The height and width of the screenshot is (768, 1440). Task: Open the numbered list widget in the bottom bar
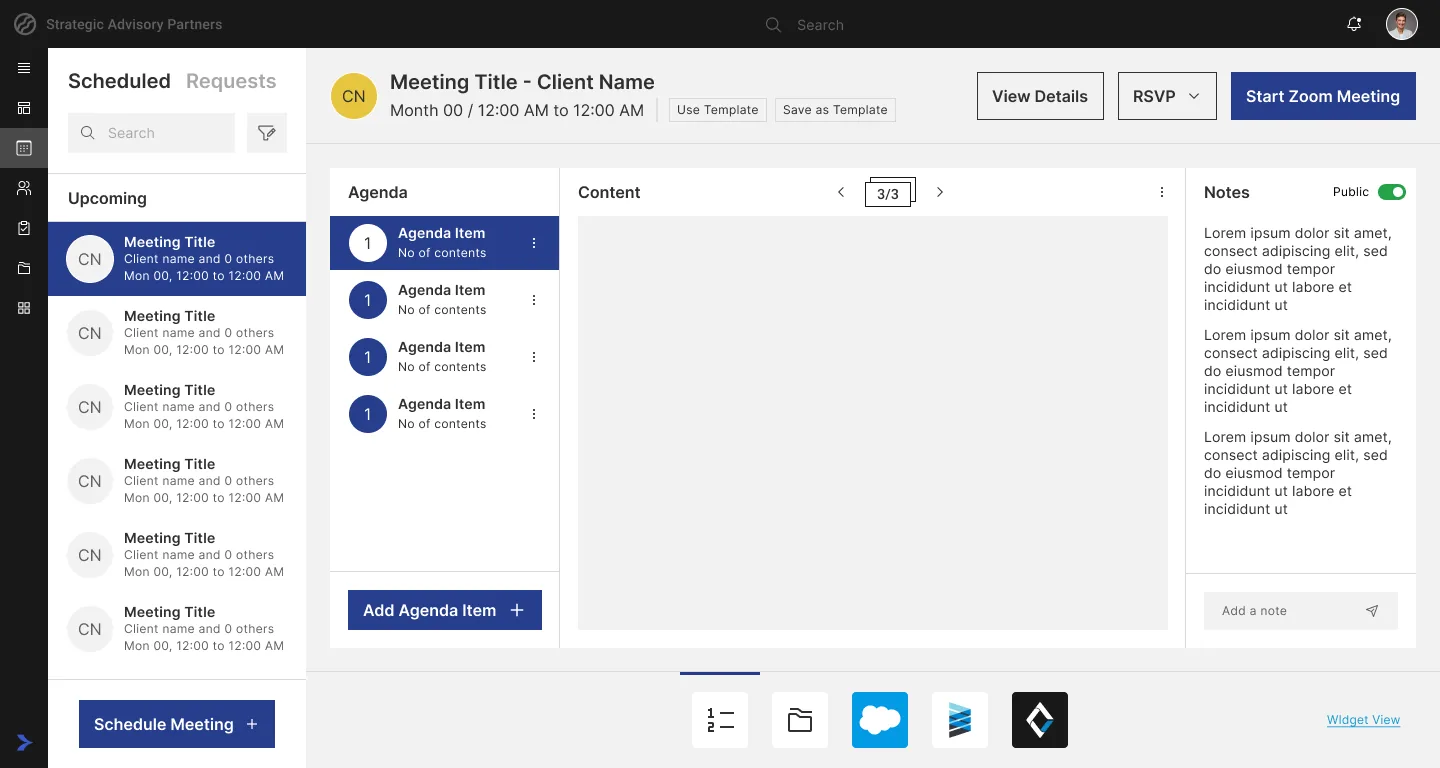click(x=720, y=720)
